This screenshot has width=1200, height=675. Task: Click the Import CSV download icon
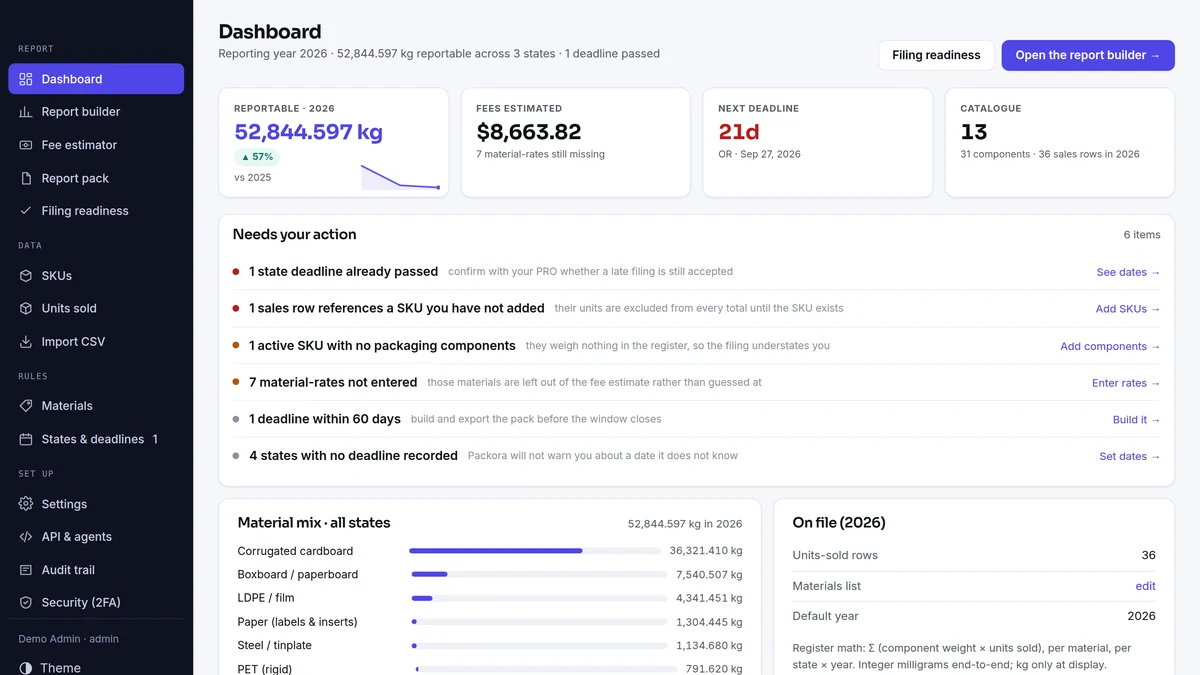point(26,341)
